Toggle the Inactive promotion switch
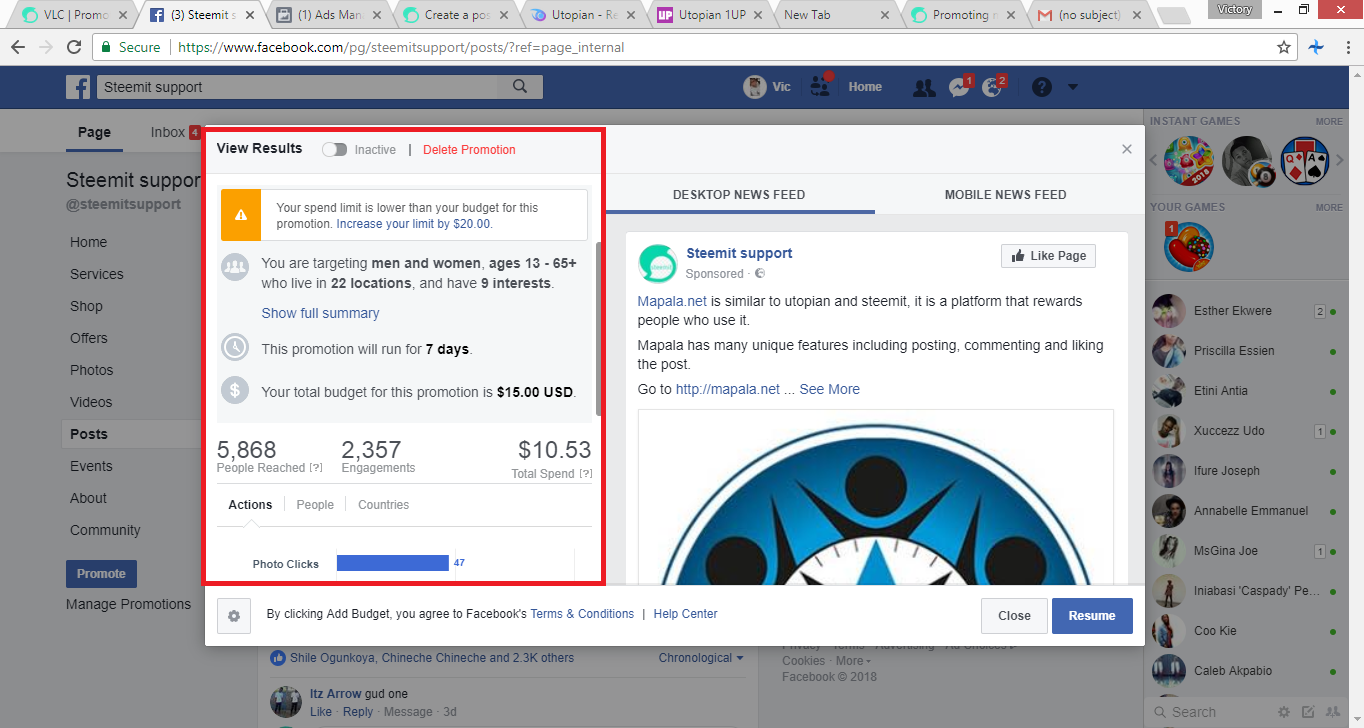 pos(334,149)
